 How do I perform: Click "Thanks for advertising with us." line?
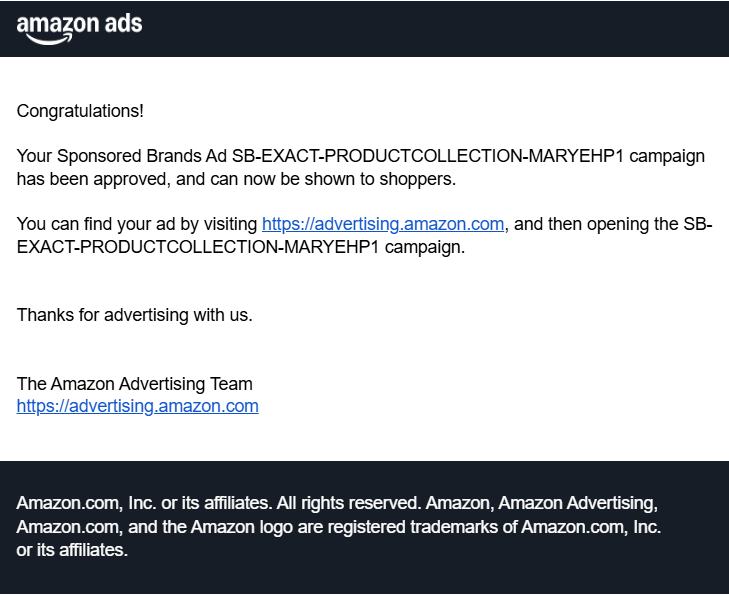[135, 315]
